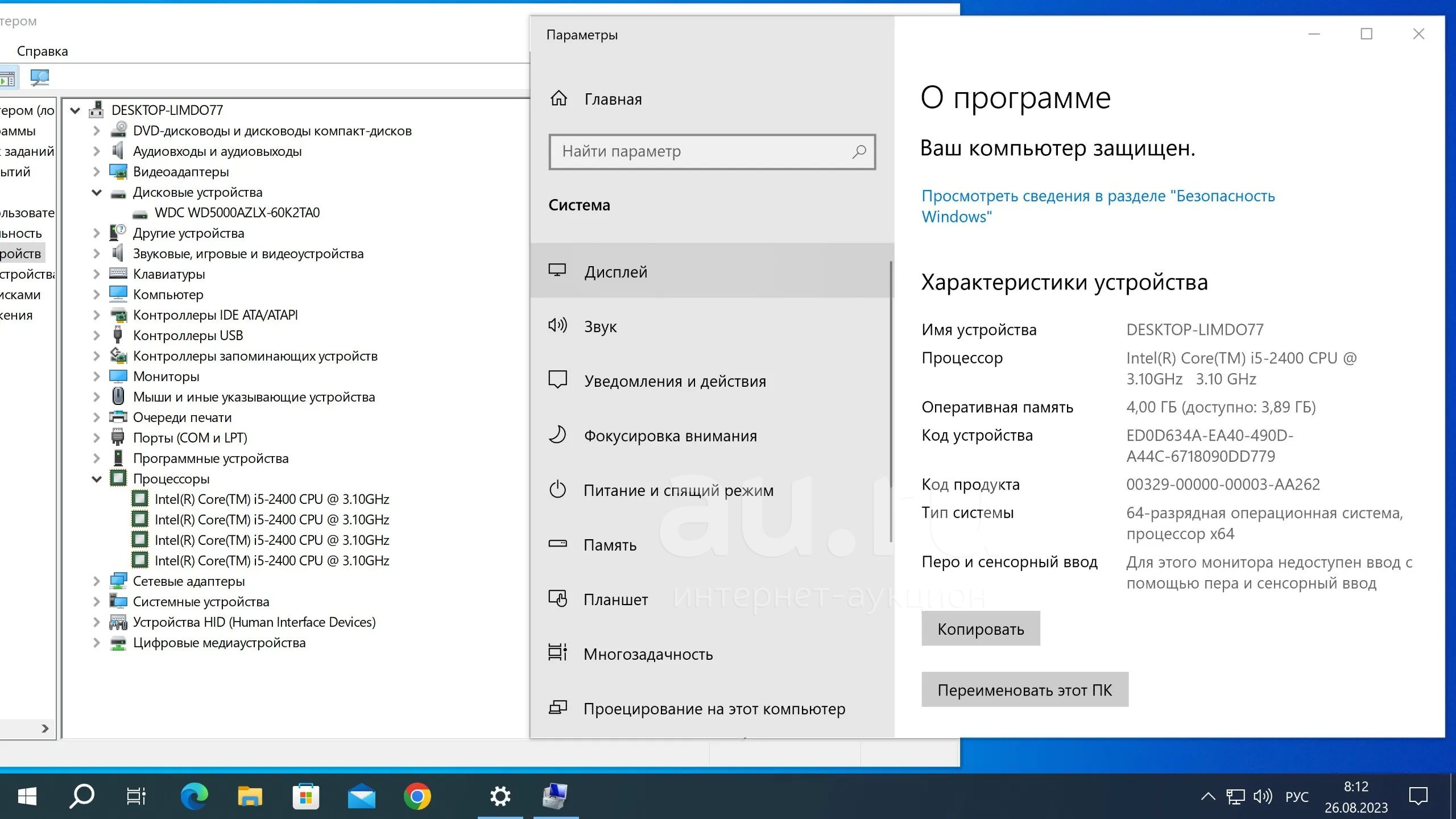Select the Дисплей settings item
This screenshot has height=819, width=1456.
tap(615, 272)
